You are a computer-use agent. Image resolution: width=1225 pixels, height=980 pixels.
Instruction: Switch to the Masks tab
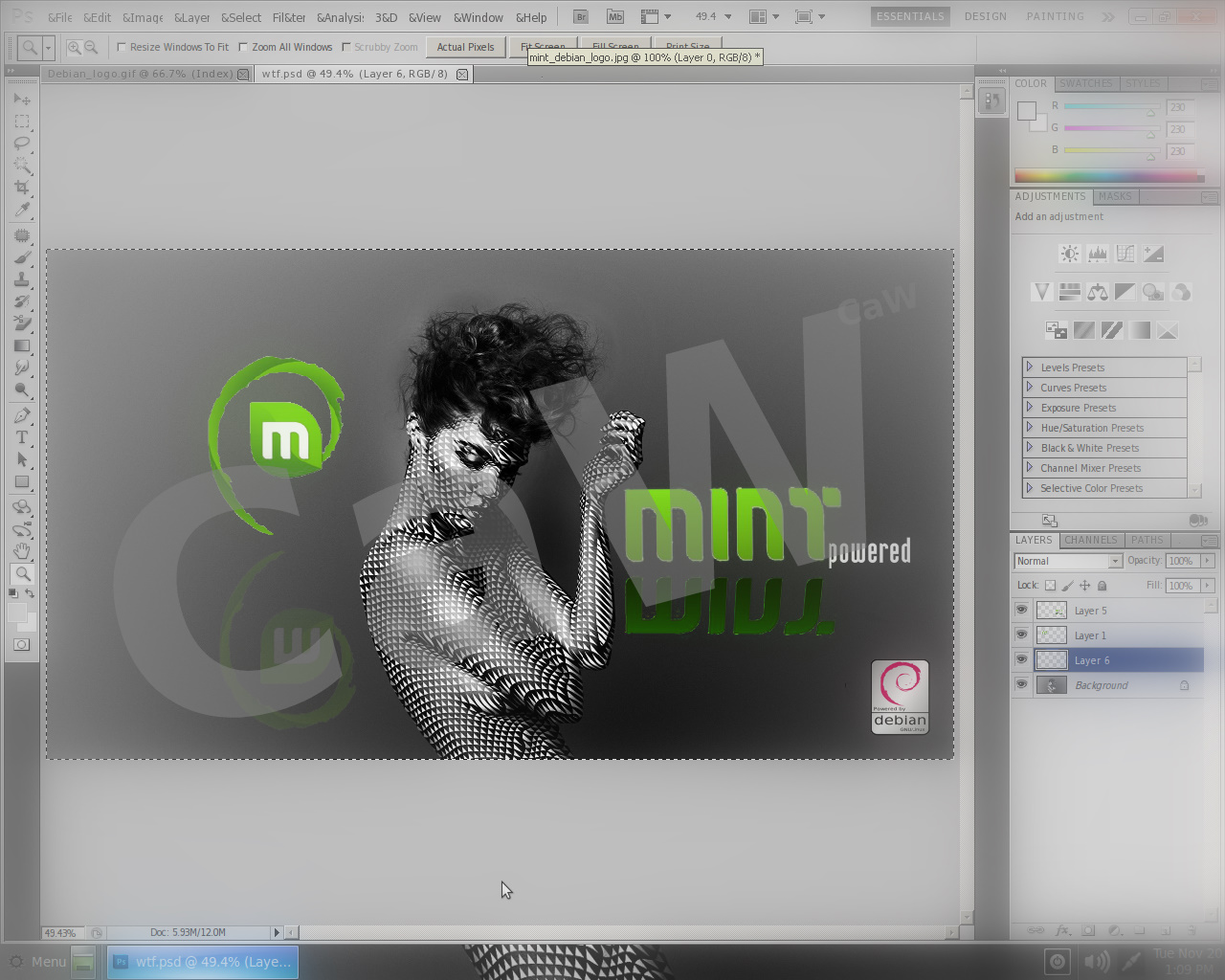coord(1115,196)
